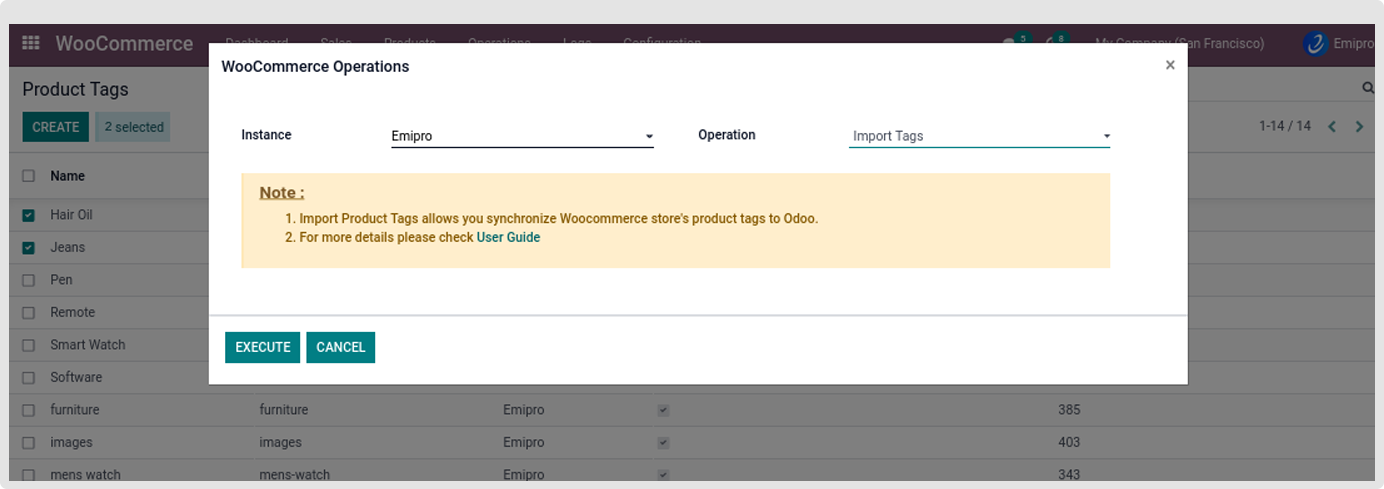Open the Remote tag row
Image resolution: width=1384 pixels, height=489 pixels.
point(72,312)
